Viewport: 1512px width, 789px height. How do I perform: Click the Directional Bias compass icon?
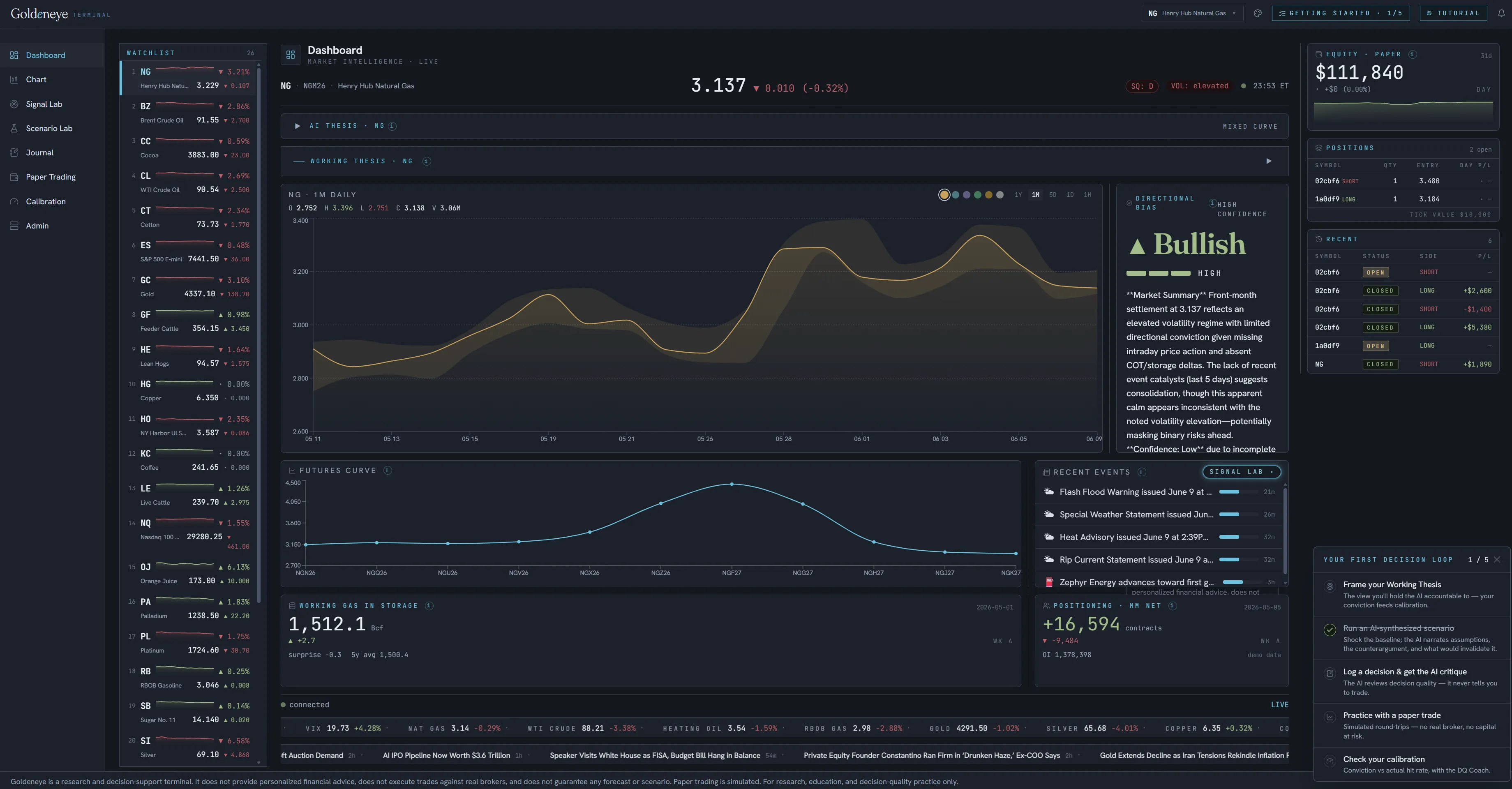(x=1129, y=203)
